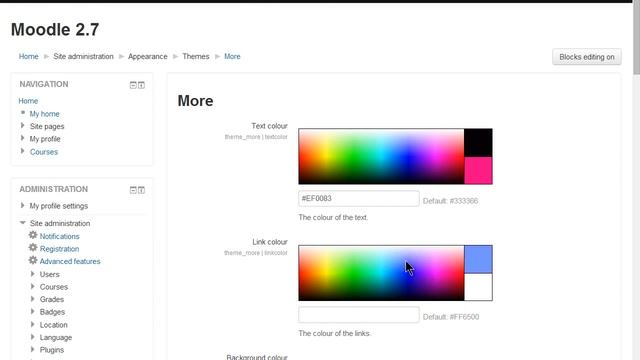The width and height of the screenshot is (640, 360).
Task: Hide the Administration block
Action: pos(133,190)
